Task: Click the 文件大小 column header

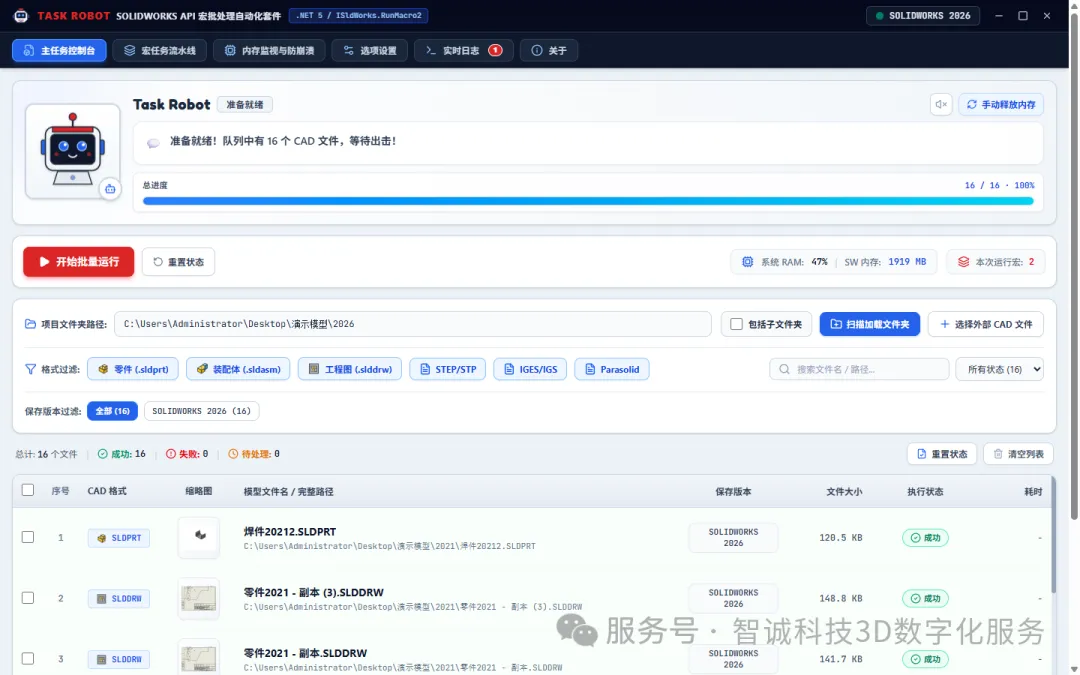Action: (844, 492)
